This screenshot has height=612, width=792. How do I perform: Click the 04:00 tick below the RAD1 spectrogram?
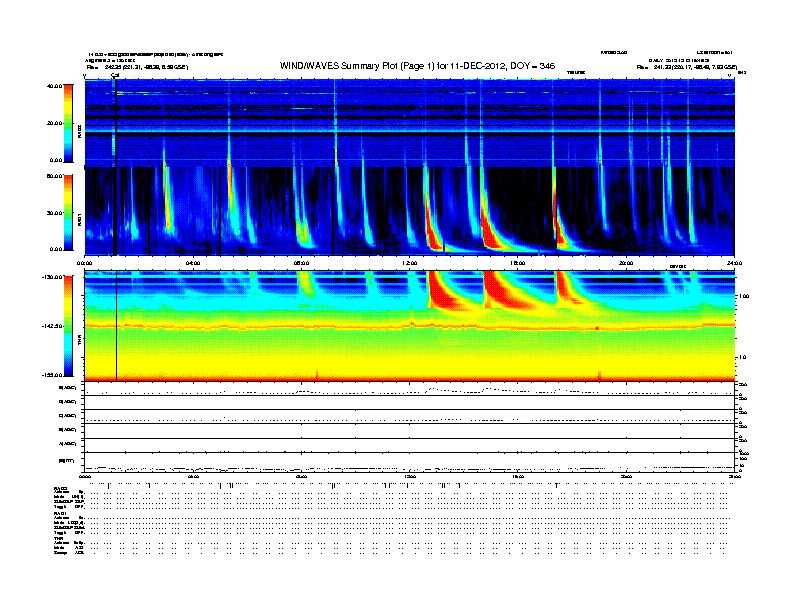(x=193, y=263)
